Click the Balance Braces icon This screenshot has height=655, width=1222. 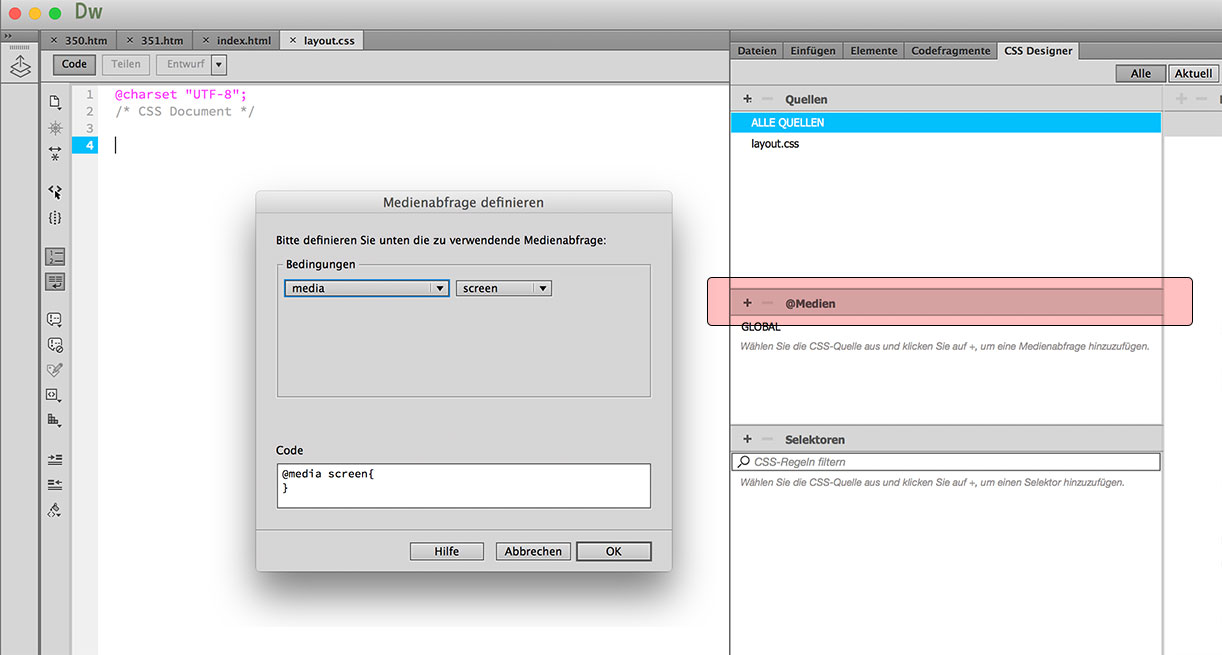55,217
